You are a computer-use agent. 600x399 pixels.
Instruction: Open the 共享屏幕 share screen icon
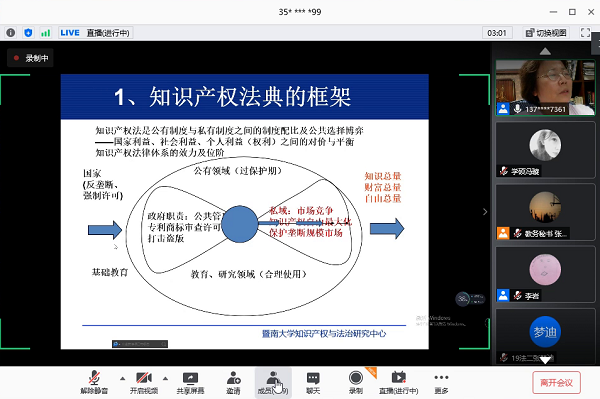click(190, 383)
